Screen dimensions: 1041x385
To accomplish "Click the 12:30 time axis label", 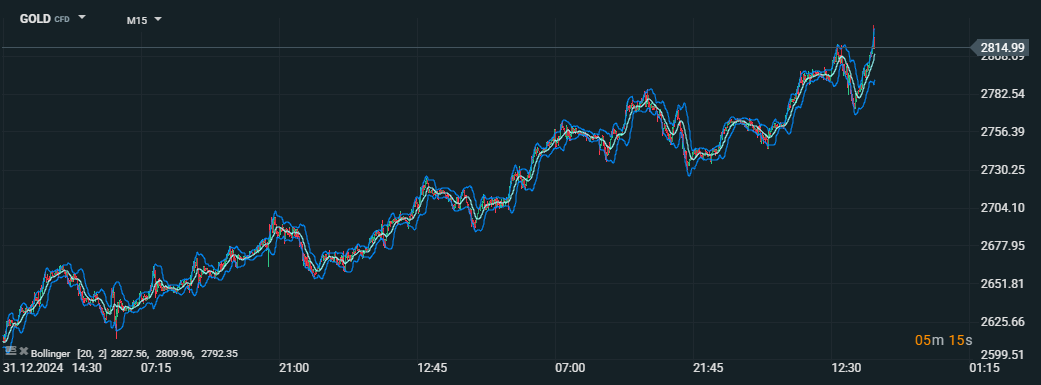I will pyautogui.click(x=846, y=368).
